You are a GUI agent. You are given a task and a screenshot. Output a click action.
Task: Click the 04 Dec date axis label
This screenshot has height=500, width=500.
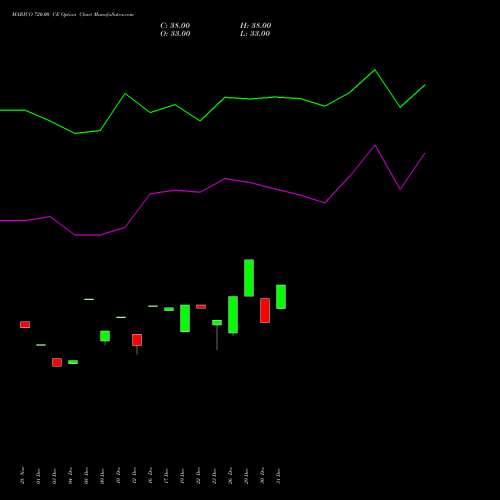tap(70, 476)
